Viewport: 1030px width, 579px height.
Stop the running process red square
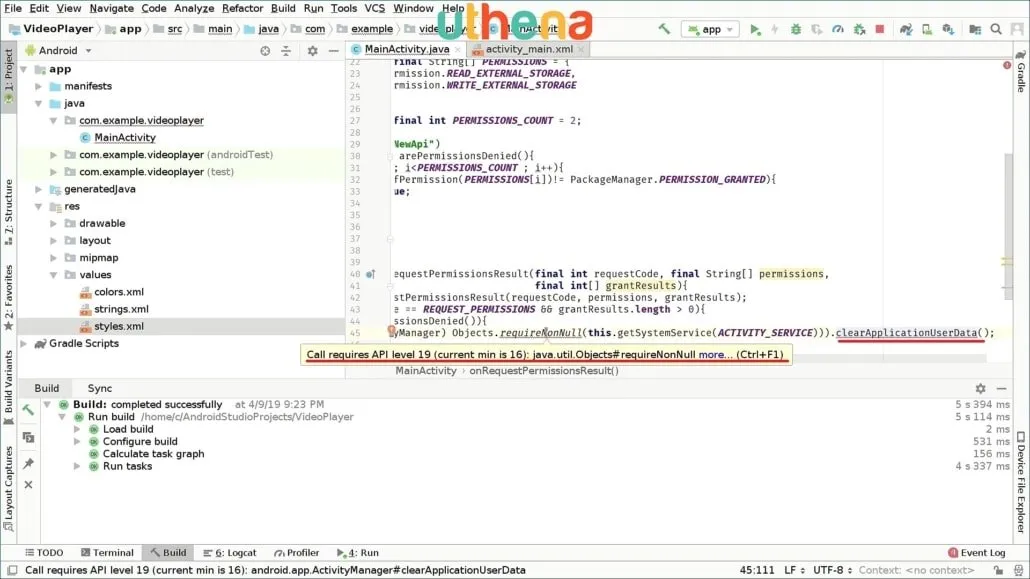pyautogui.click(x=880, y=29)
